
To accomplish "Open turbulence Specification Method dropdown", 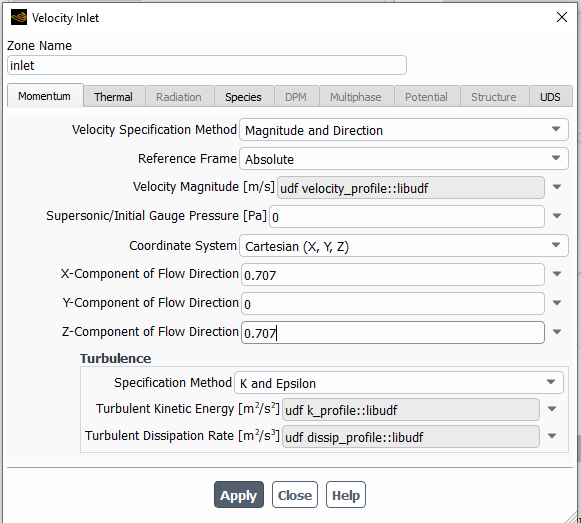I will click(399, 383).
